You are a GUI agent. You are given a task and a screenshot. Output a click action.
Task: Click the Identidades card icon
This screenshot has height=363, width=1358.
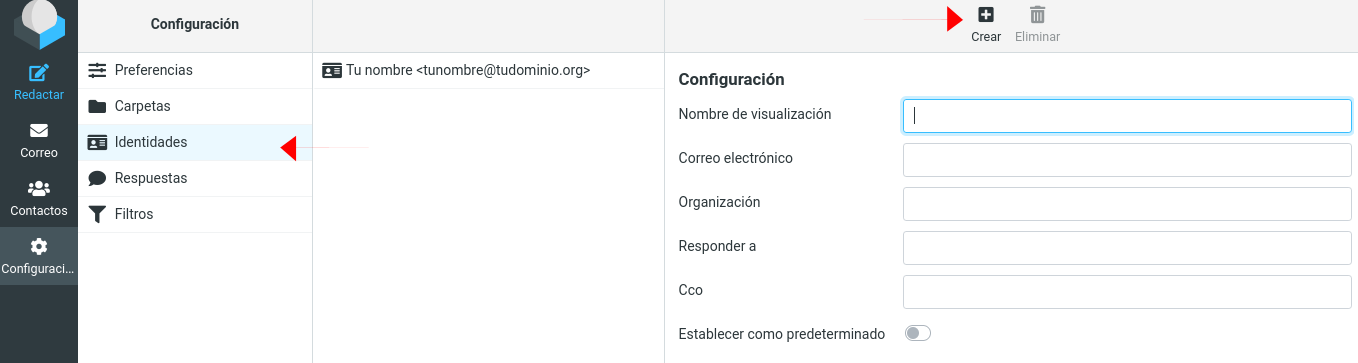point(97,142)
